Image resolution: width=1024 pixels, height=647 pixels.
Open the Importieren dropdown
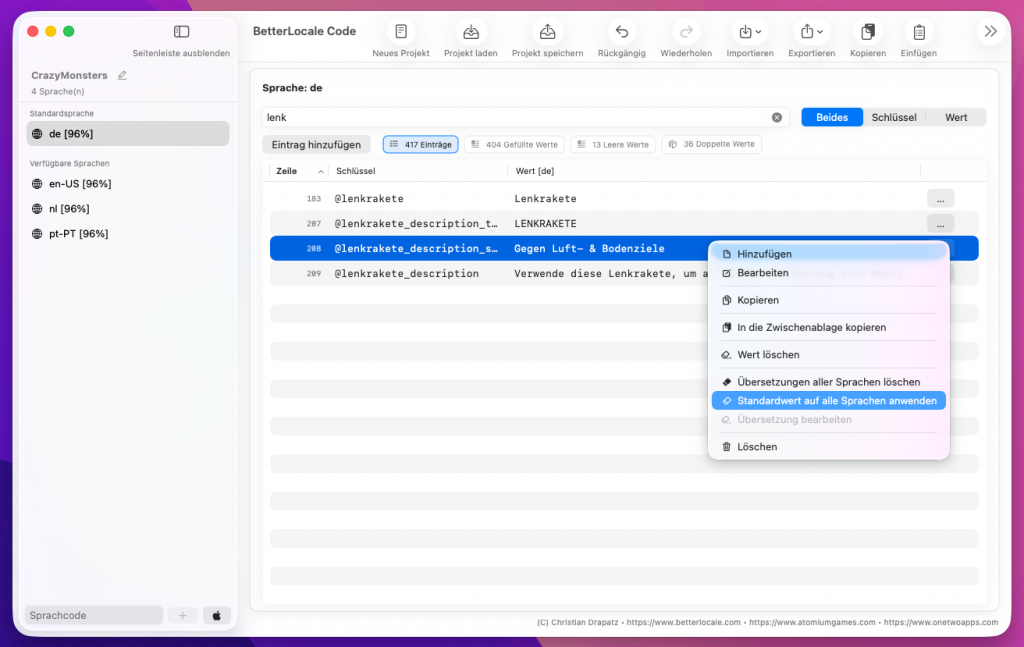pyautogui.click(x=749, y=32)
